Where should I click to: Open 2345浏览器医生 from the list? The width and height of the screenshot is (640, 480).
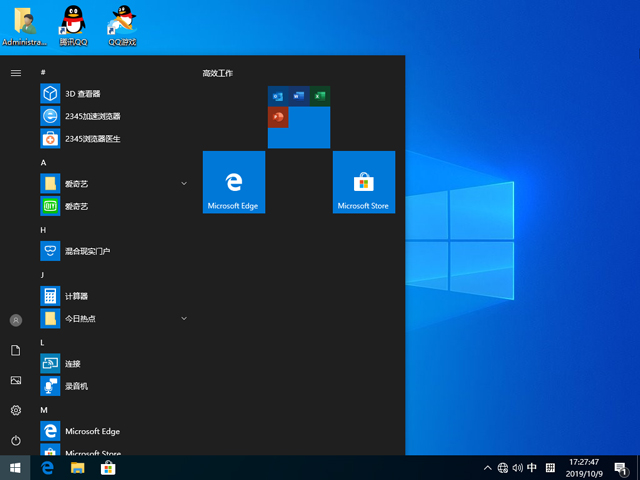(114, 139)
